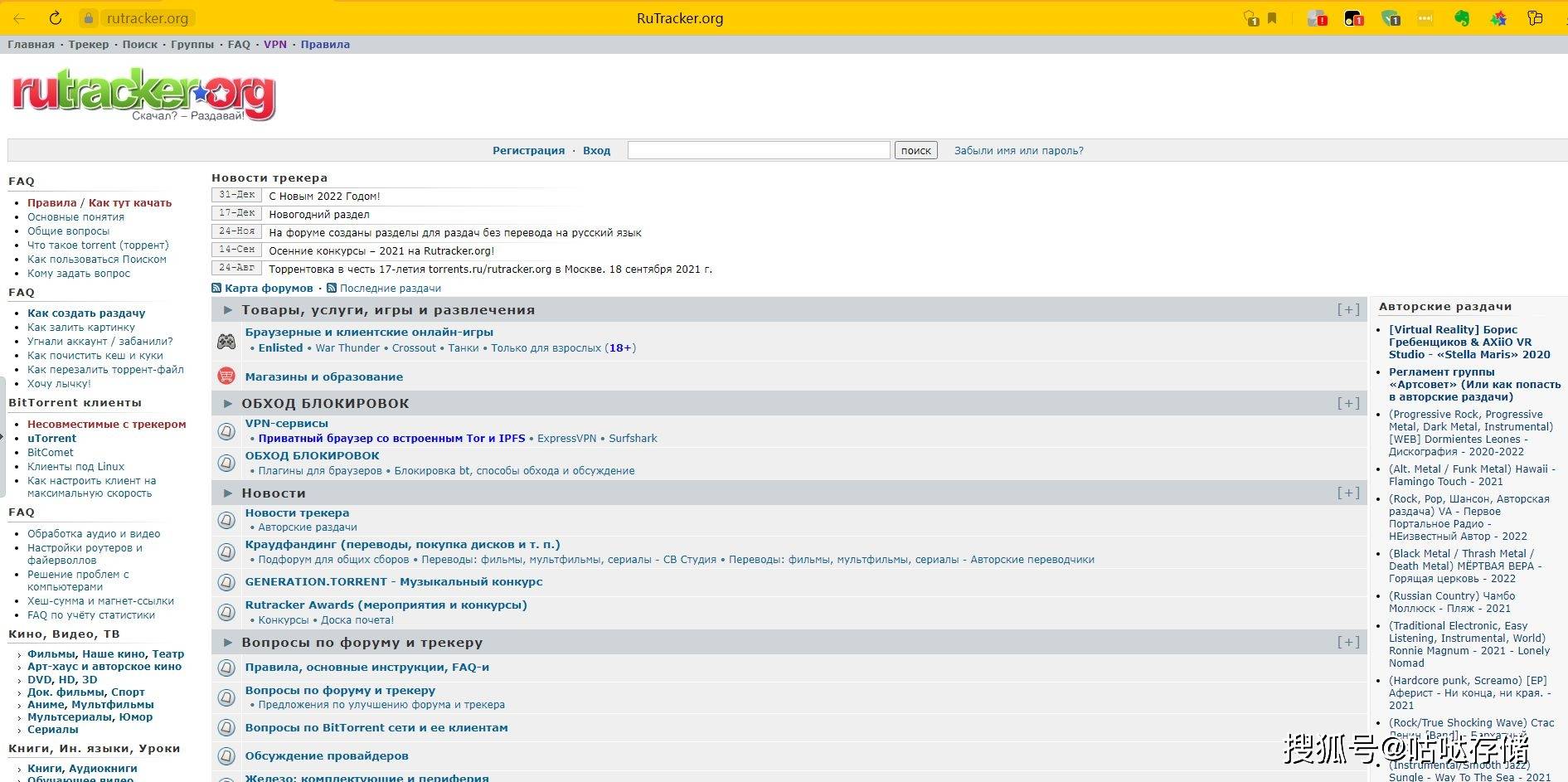Screen dimensions: 1568x782
Task: Click the forum icon beside Краудфандинг
Action: click(226, 551)
